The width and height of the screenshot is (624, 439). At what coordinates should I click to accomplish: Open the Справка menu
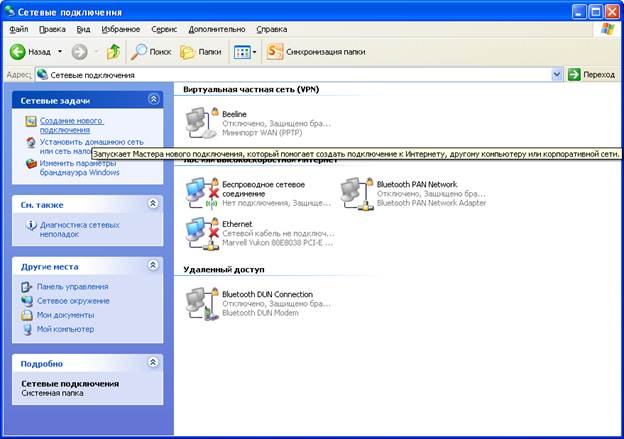tap(271, 29)
